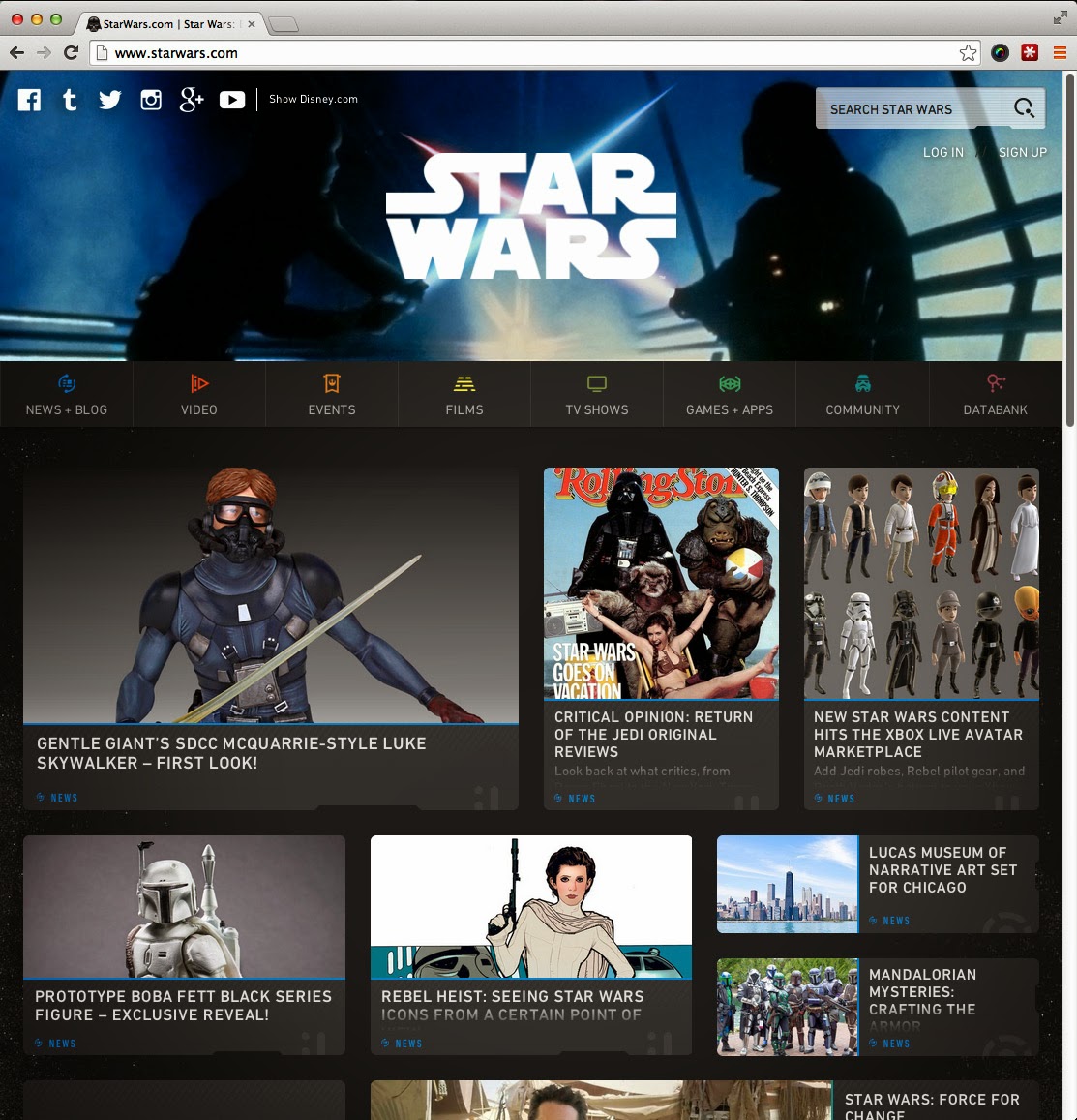Open Prototype Boba Fett Black Series headline
The height and width of the screenshot is (1120, 1077).
[184, 1005]
